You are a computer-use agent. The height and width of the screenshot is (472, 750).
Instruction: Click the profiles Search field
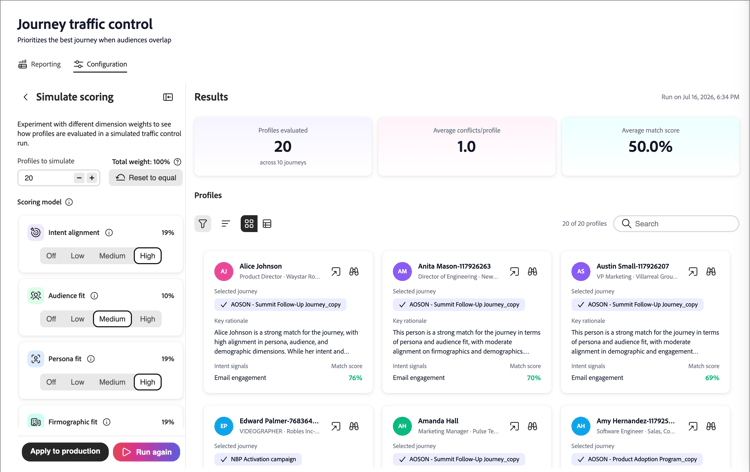click(x=676, y=223)
